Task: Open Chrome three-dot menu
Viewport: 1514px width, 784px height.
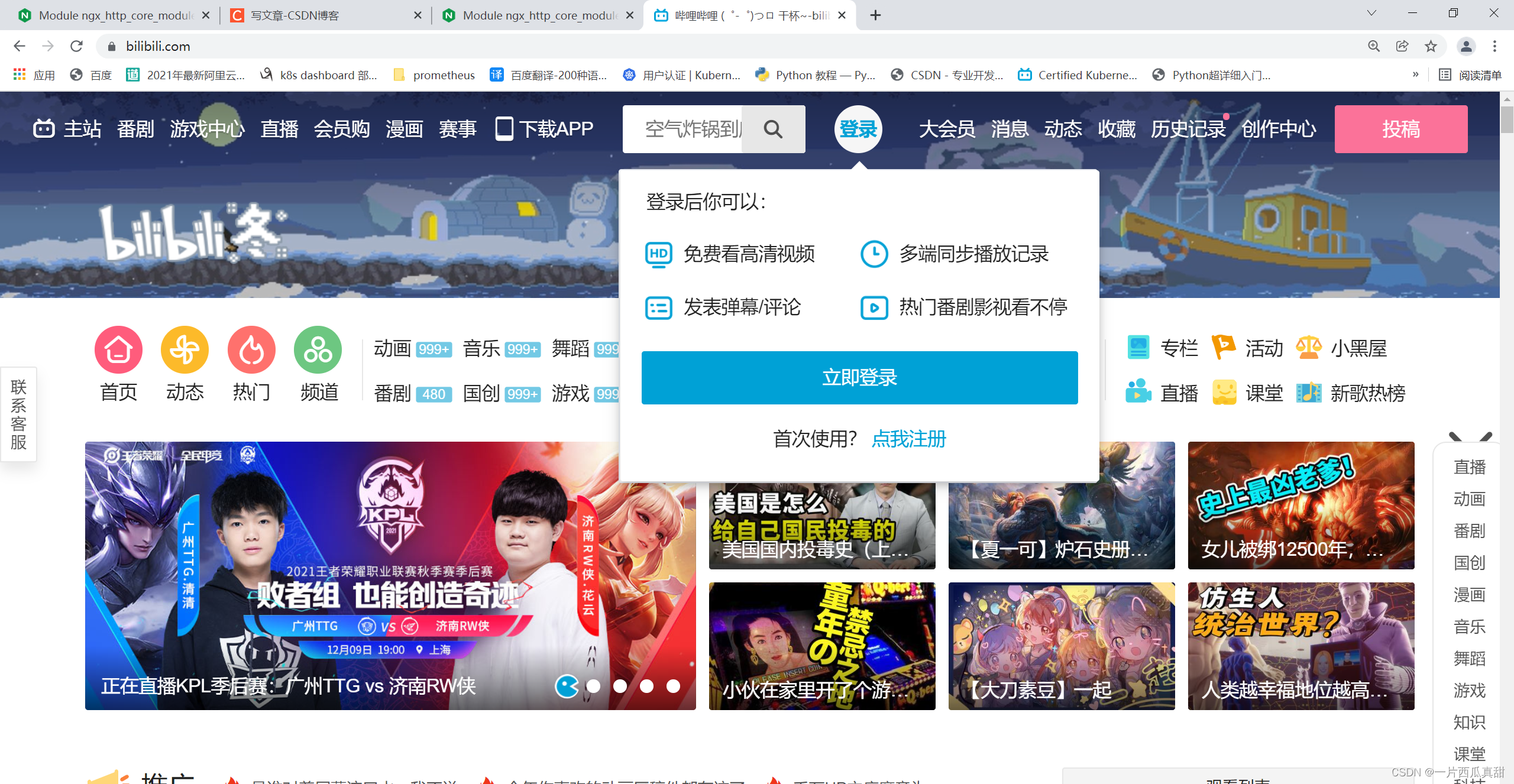Action: (x=1494, y=46)
